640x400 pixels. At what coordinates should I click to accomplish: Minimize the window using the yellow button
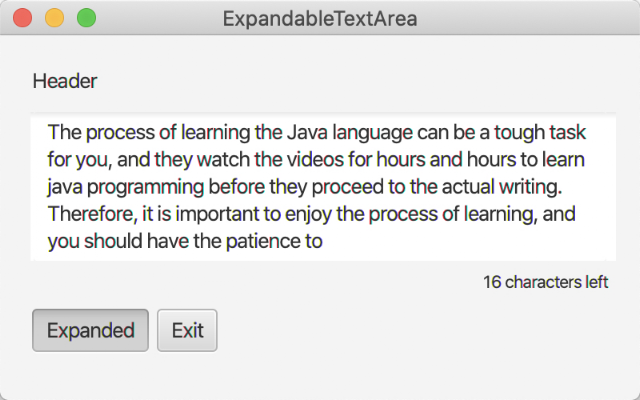click(x=54, y=18)
